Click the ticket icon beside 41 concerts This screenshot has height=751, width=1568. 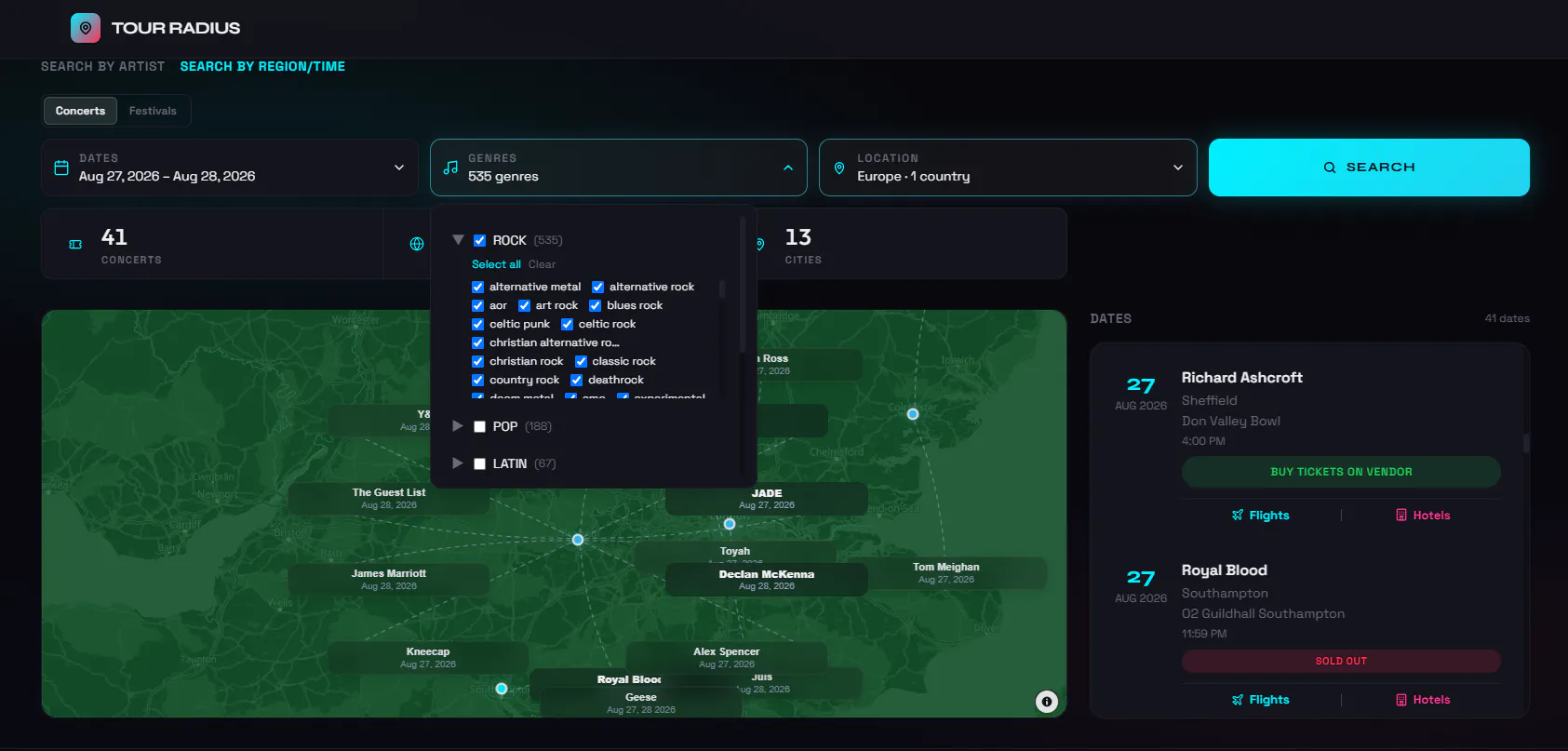coord(75,245)
